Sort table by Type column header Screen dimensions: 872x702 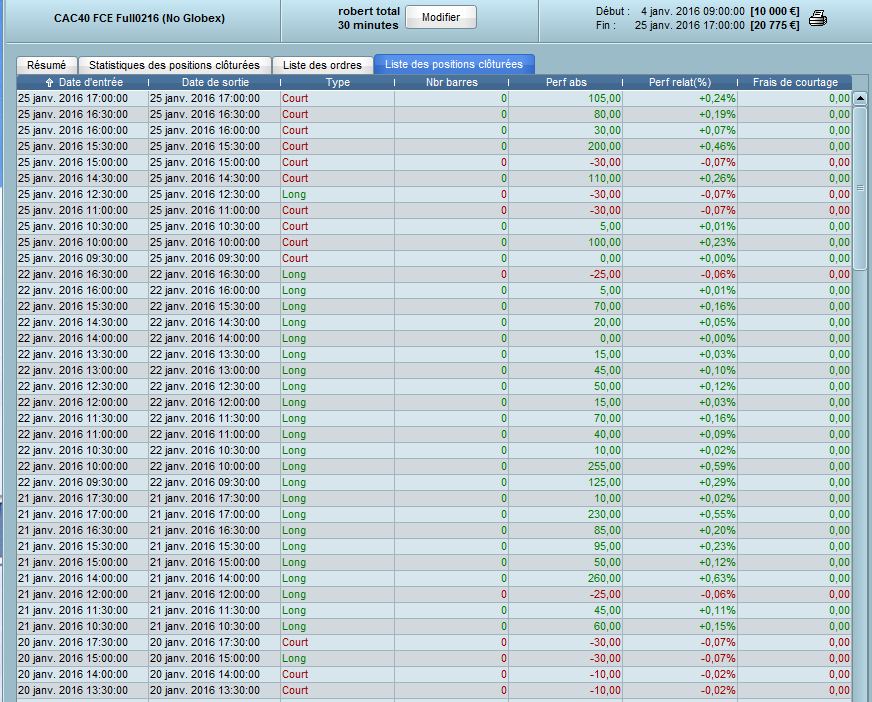click(338, 82)
